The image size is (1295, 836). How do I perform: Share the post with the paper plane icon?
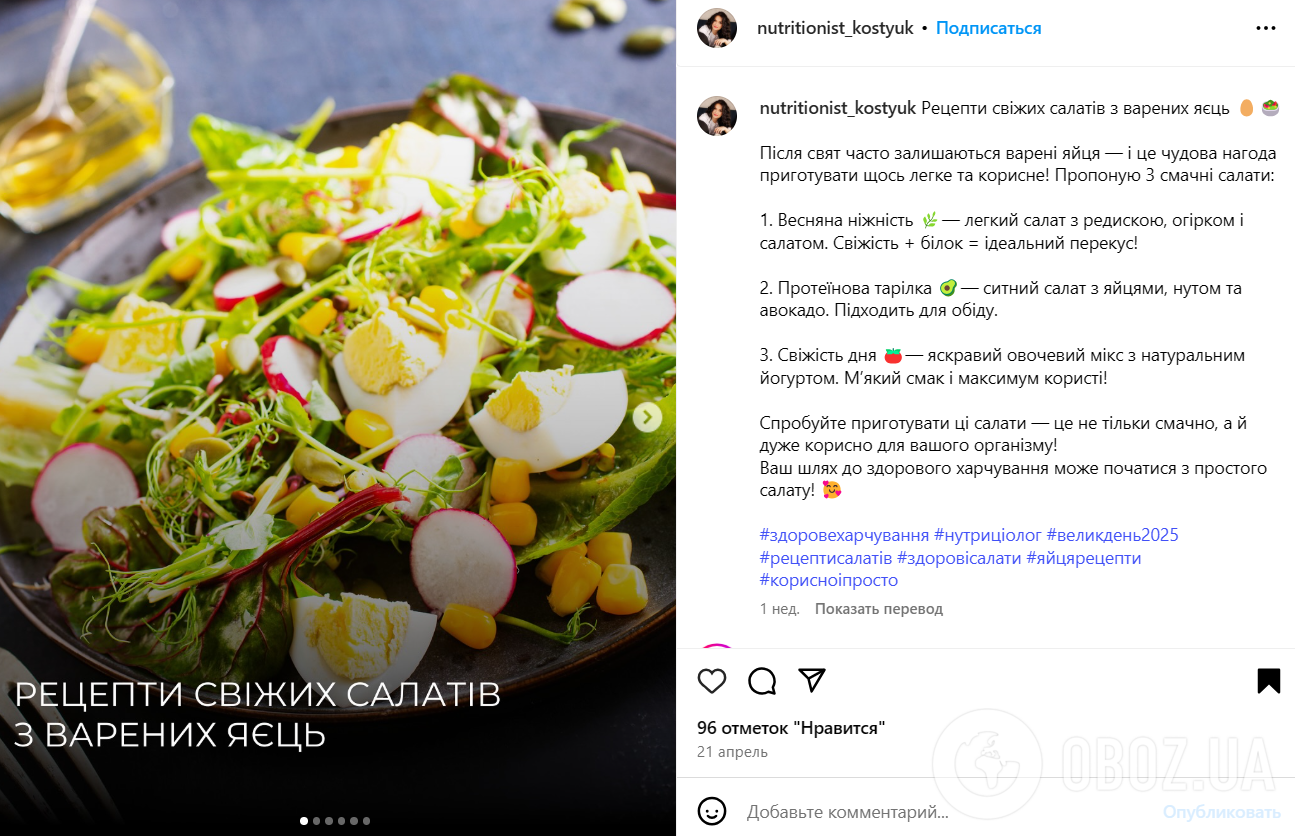(812, 681)
